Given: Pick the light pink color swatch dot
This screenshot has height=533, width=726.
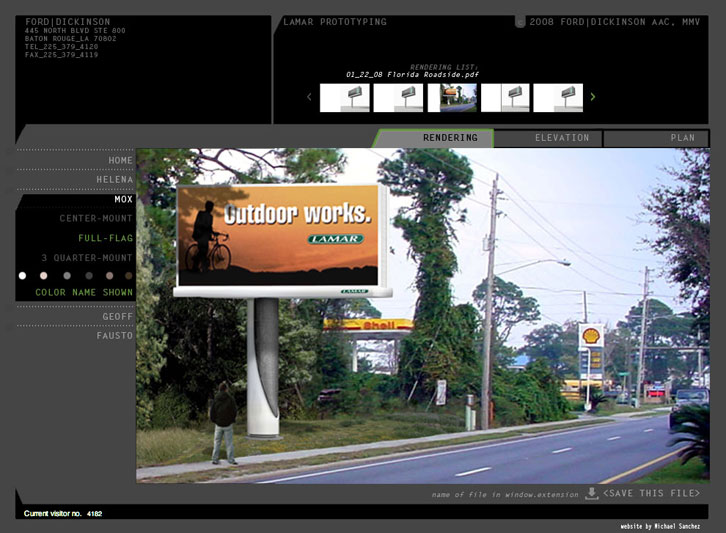Looking at the screenshot, I should [x=44, y=276].
